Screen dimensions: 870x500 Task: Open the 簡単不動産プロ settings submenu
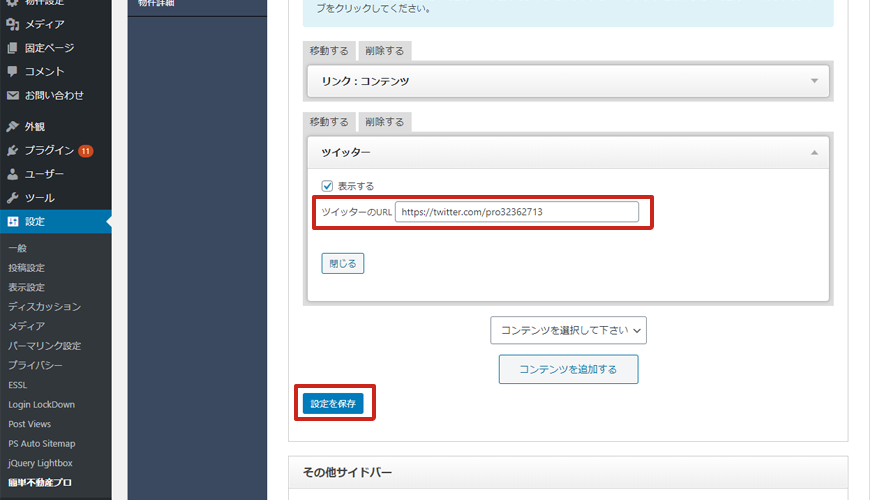40,483
